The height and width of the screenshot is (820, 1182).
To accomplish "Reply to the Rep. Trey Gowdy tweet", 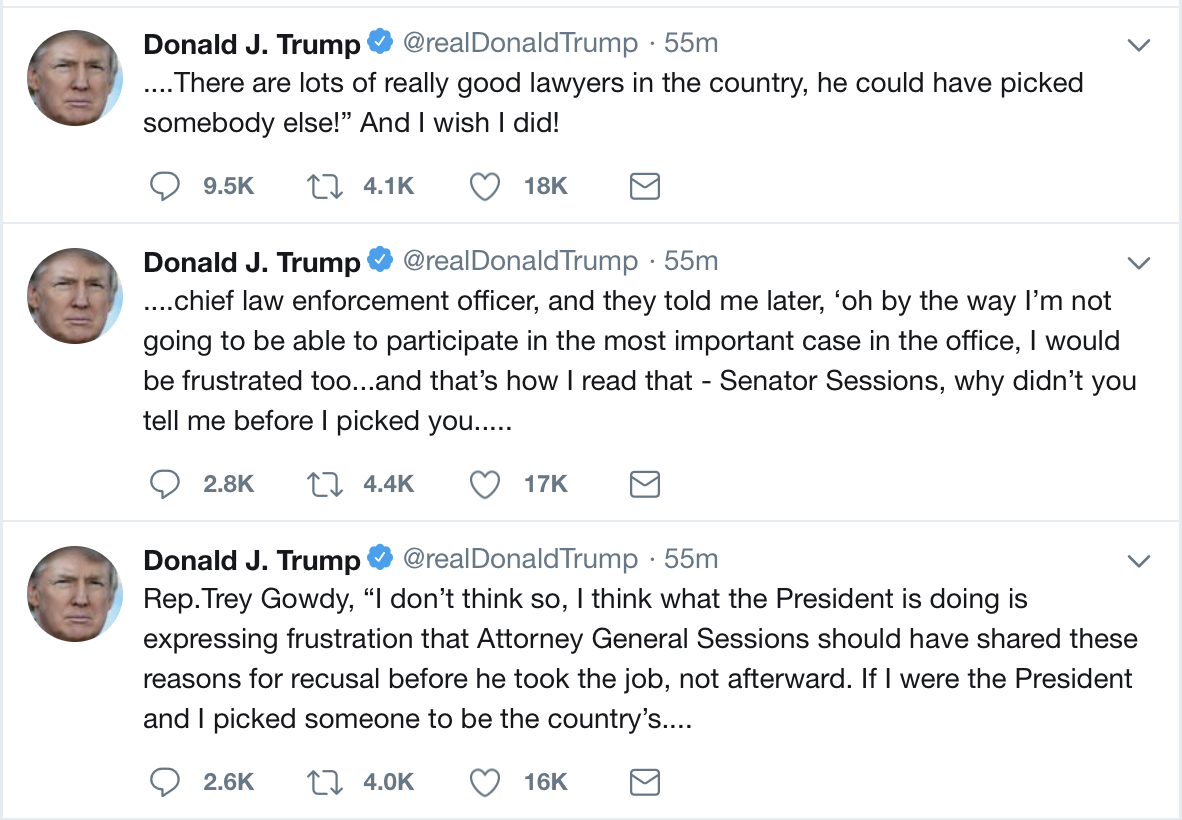I will 164,782.
